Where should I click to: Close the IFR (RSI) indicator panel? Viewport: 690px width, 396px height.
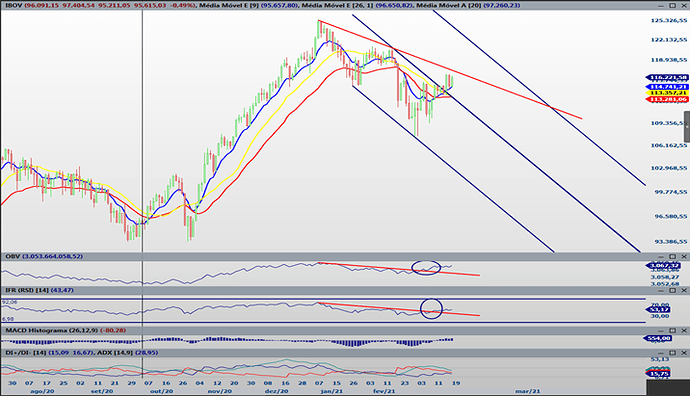pos(684,290)
